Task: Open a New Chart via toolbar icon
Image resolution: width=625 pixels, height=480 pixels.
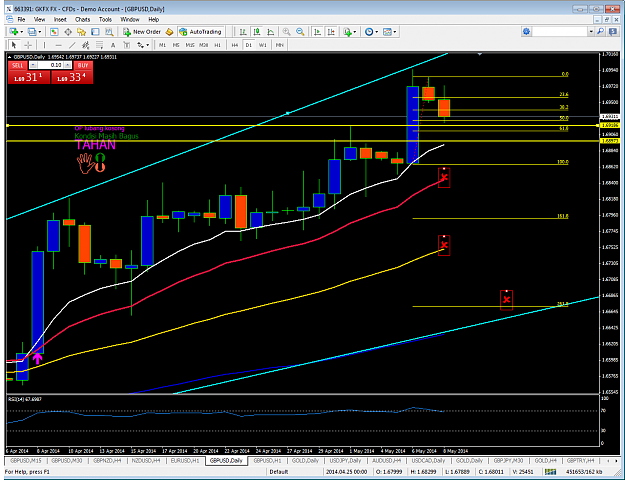Action: coord(14,31)
